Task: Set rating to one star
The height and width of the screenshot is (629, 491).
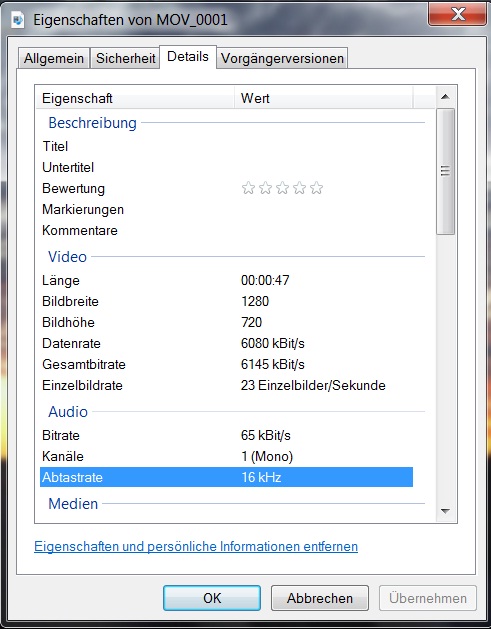Action: click(248, 188)
